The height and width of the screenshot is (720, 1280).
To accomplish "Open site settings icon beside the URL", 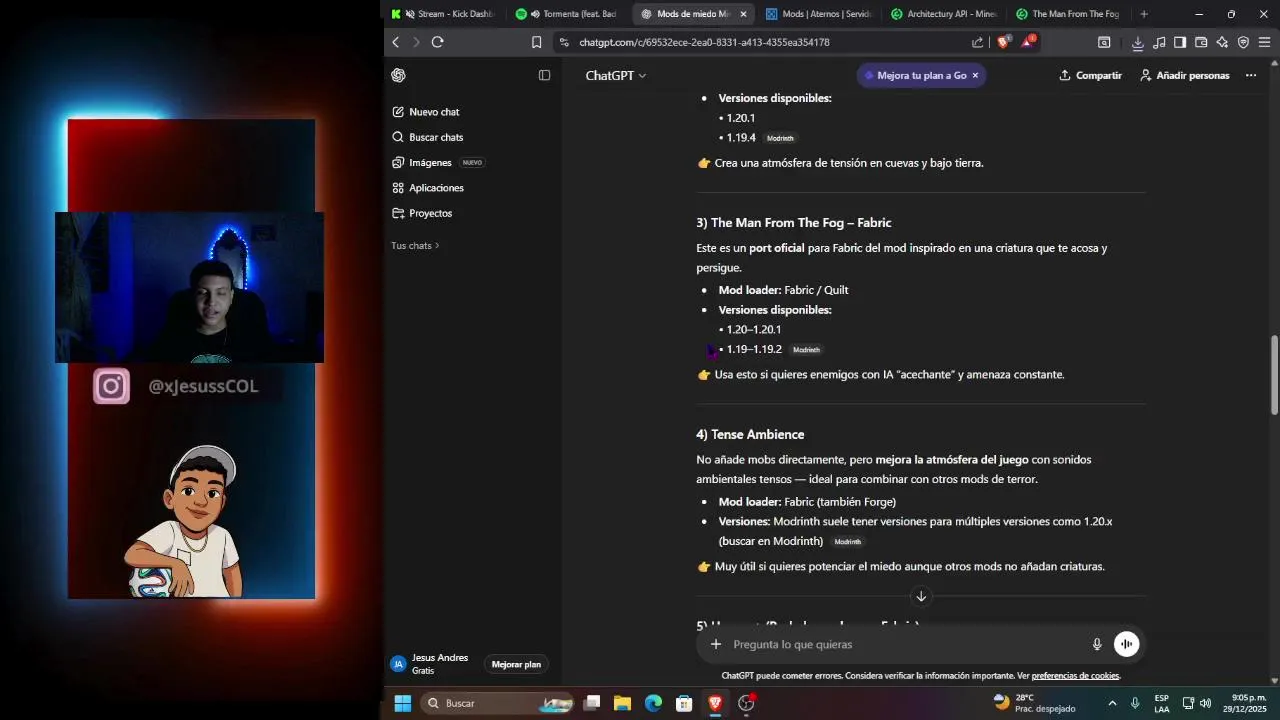I will tap(564, 42).
